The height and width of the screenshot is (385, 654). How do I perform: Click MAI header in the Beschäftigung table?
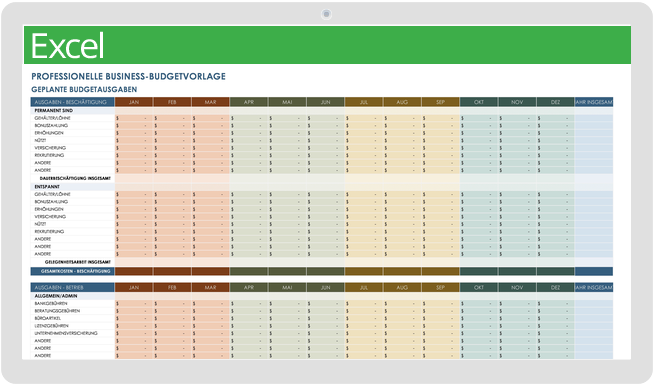tap(287, 102)
